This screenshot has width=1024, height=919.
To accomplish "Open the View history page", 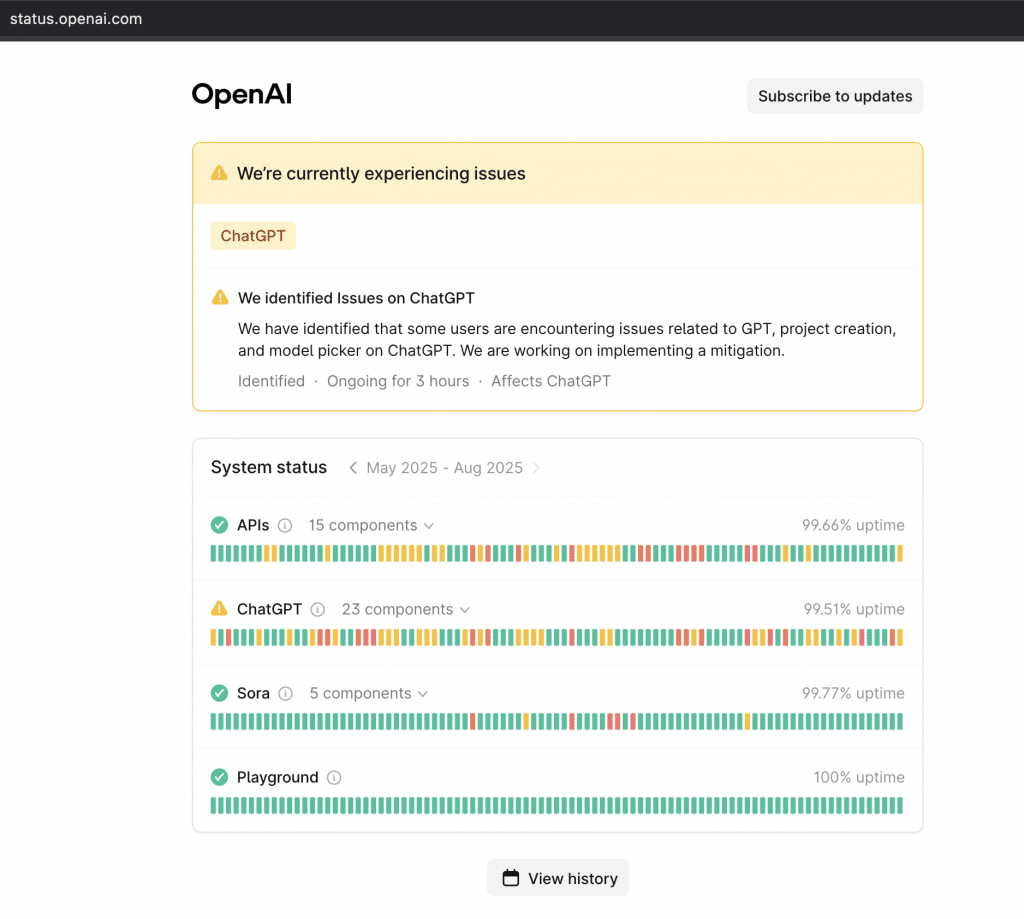I will 558,878.
